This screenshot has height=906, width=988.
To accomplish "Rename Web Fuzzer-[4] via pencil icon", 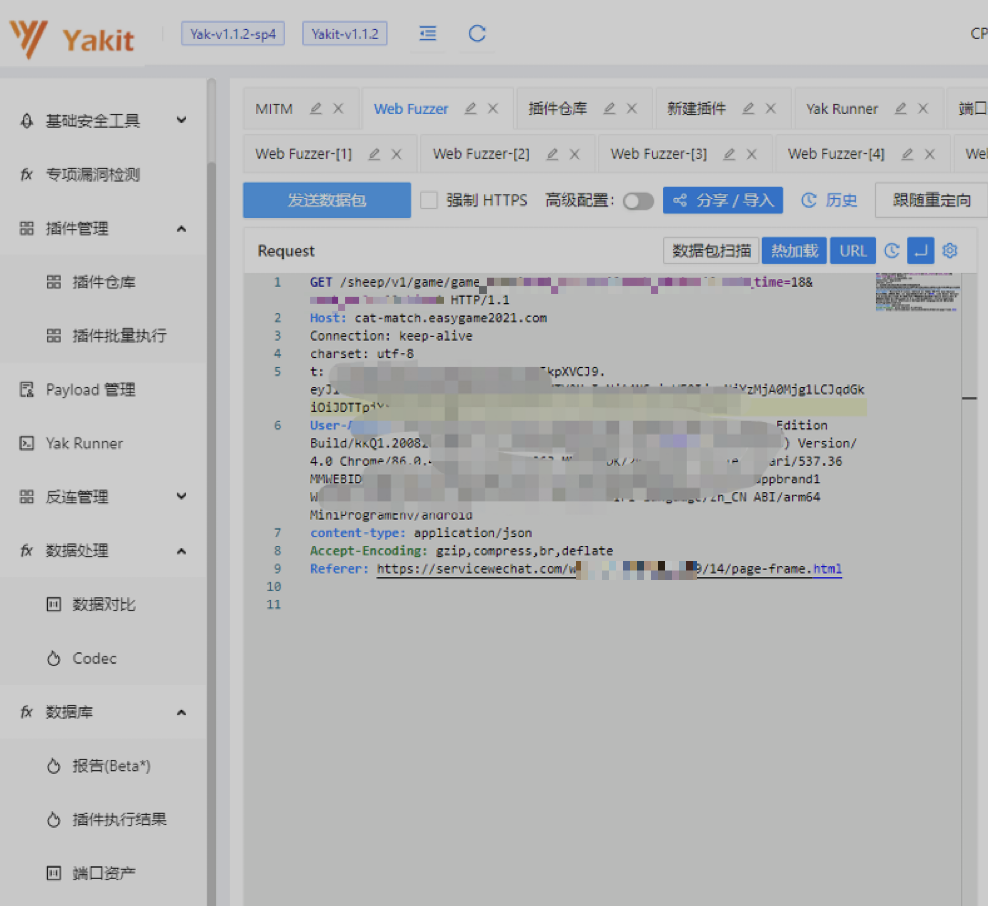I will tap(907, 154).
